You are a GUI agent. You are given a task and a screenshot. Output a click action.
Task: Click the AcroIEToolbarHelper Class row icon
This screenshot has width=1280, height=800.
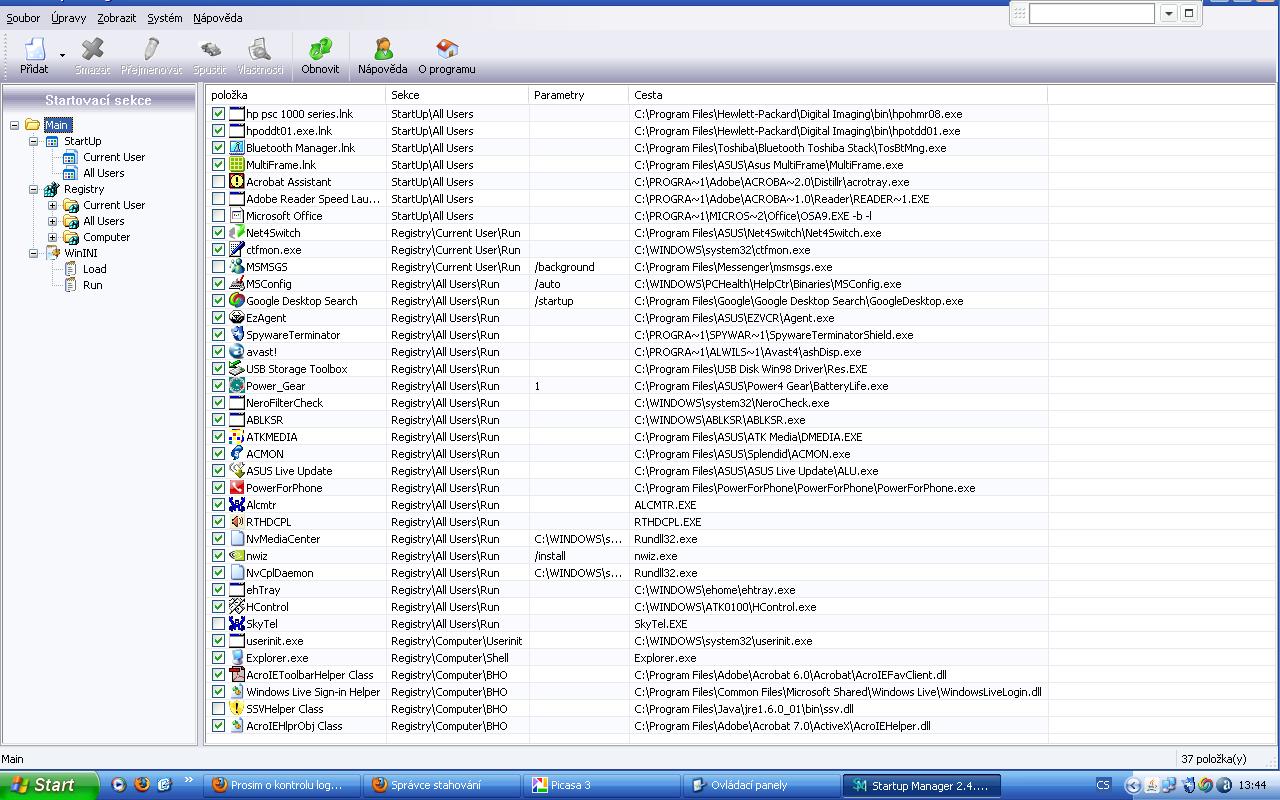(x=237, y=675)
